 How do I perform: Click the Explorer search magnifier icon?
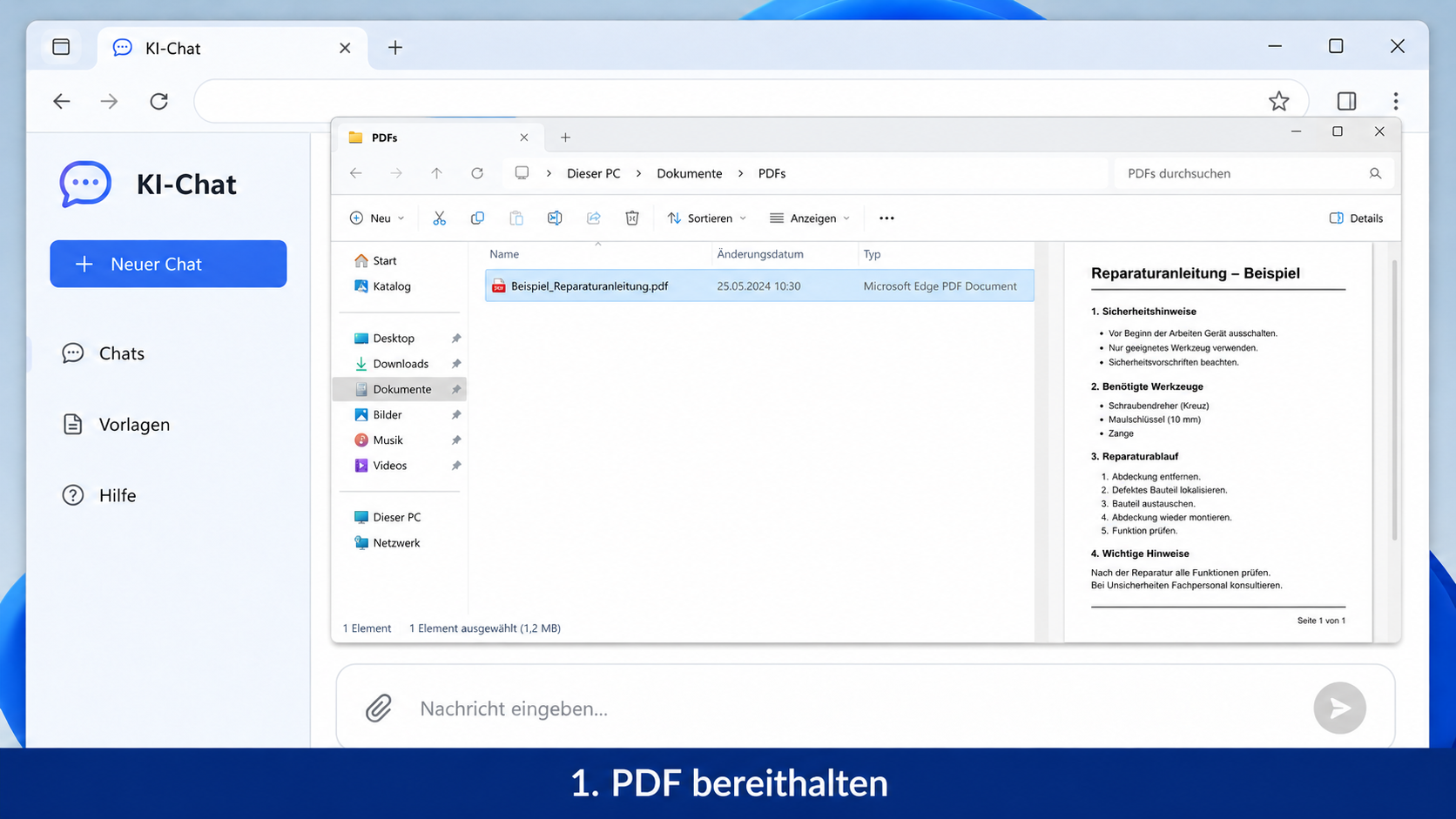1375,173
